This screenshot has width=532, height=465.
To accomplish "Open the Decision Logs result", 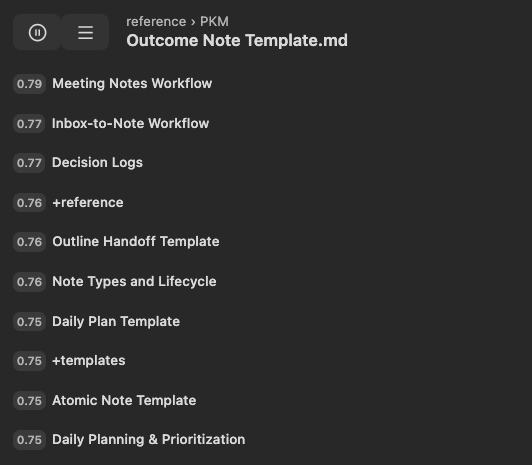I will click(x=97, y=163).
